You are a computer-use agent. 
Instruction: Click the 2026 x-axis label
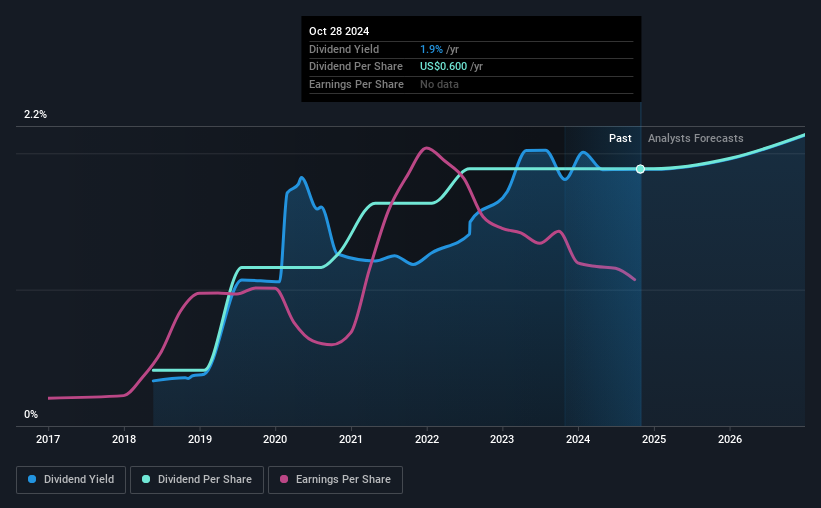coord(730,439)
